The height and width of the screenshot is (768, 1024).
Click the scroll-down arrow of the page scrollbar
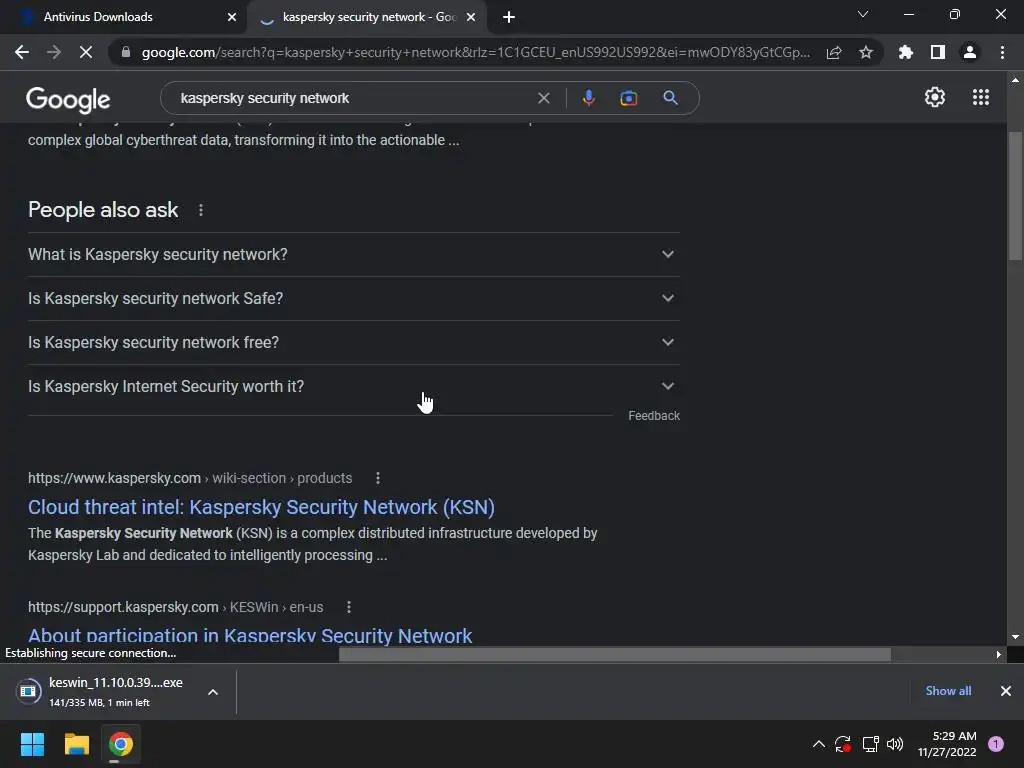[x=1015, y=637]
